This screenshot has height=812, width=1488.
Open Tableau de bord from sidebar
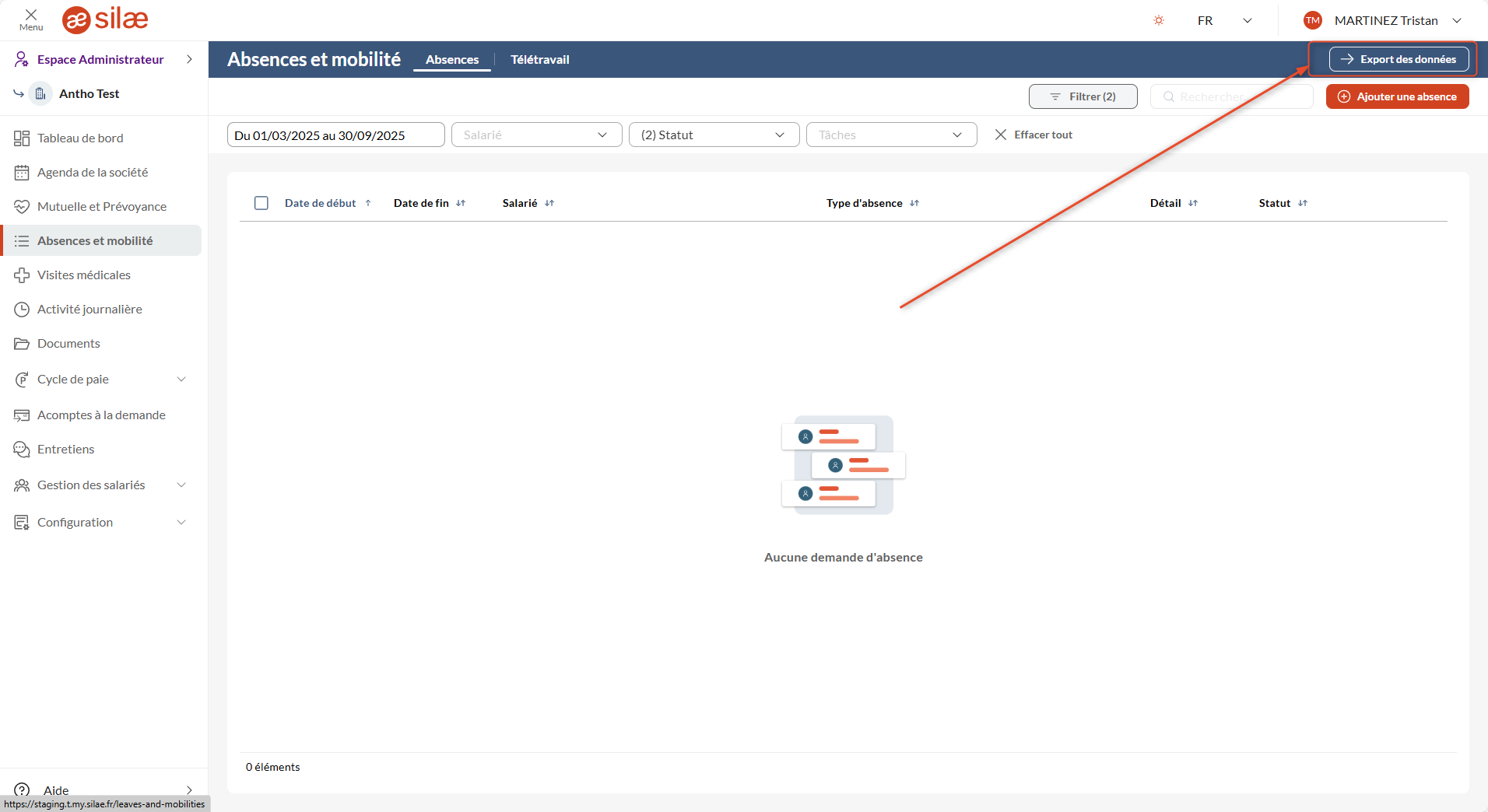(x=80, y=138)
